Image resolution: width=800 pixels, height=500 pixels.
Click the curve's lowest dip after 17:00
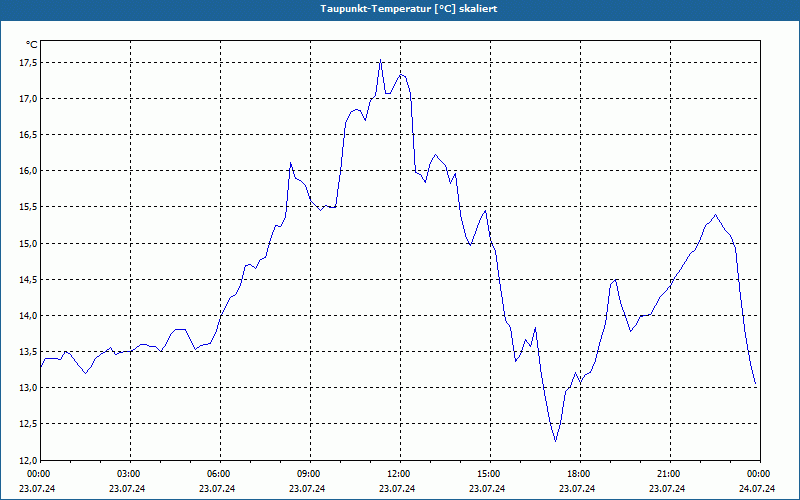click(555, 441)
